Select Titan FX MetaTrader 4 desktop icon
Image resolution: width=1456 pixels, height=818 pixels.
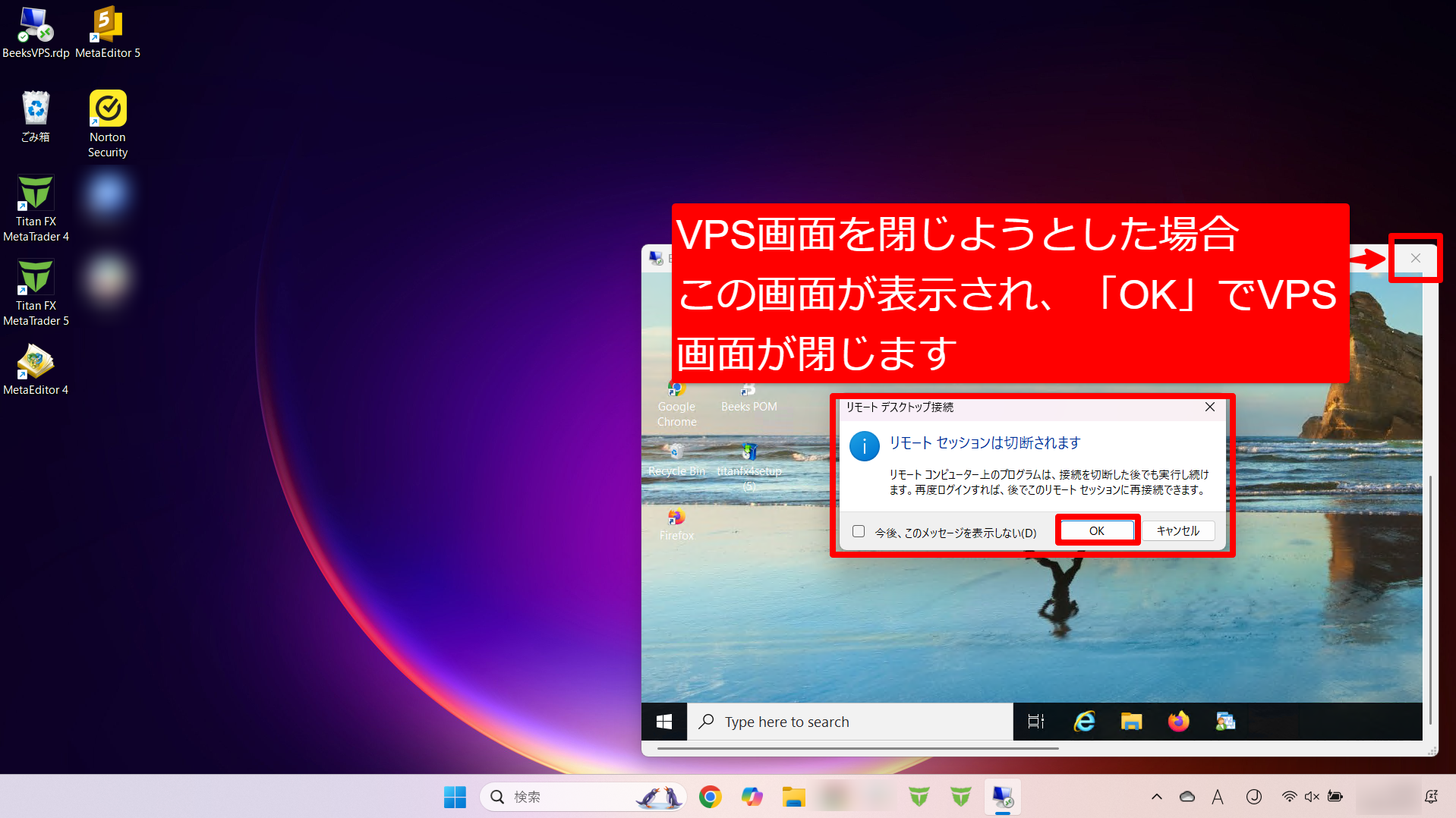[36, 208]
